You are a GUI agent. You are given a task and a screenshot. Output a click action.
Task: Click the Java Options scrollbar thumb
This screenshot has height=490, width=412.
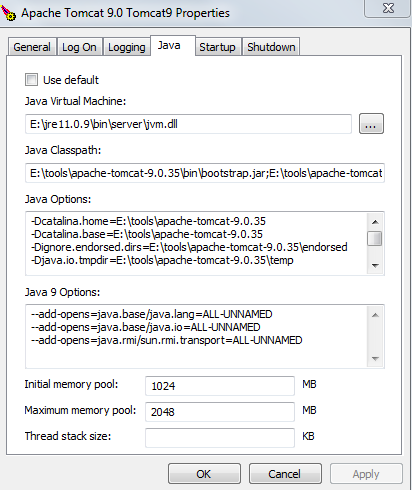coord(375,238)
